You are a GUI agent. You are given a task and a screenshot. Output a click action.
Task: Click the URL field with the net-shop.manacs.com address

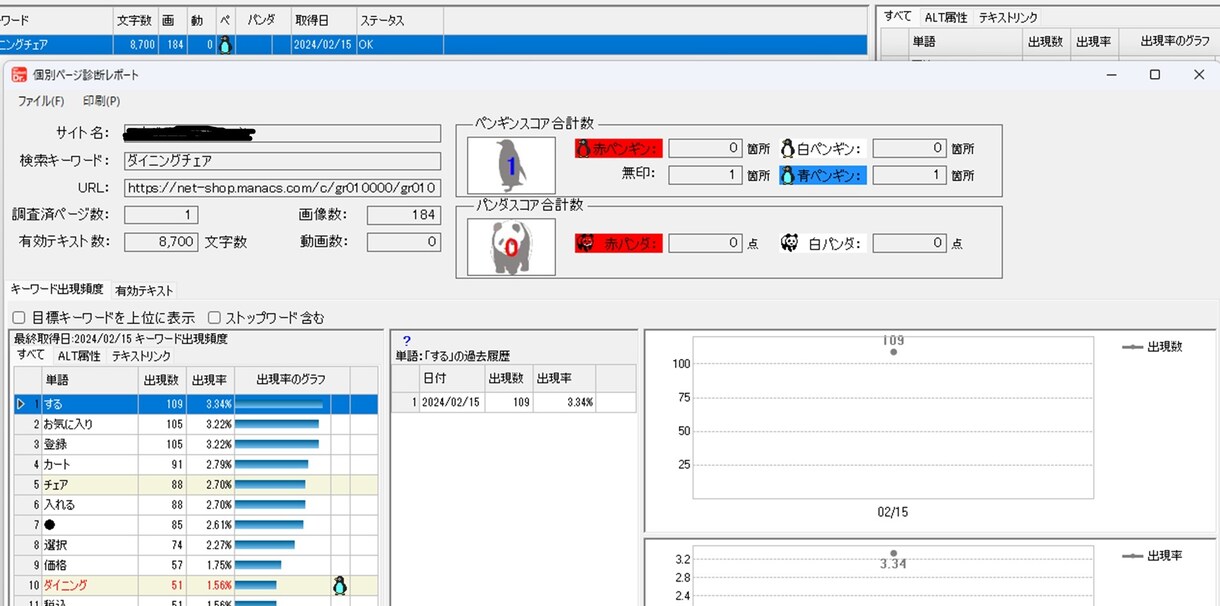282,187
